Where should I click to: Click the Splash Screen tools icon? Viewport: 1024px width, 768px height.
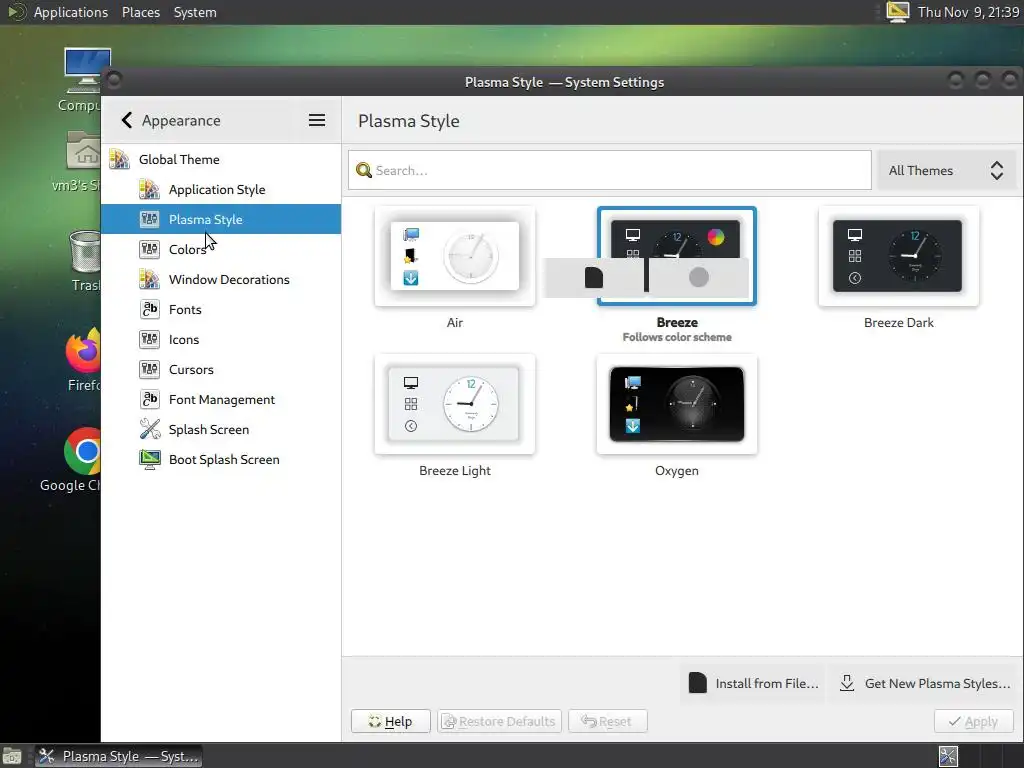[150, 430]
